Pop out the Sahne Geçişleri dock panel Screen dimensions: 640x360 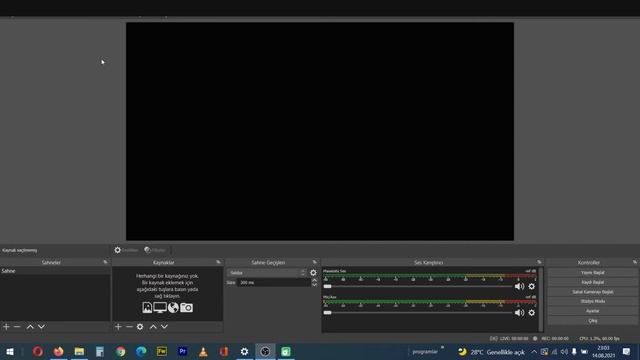(315, 262)
